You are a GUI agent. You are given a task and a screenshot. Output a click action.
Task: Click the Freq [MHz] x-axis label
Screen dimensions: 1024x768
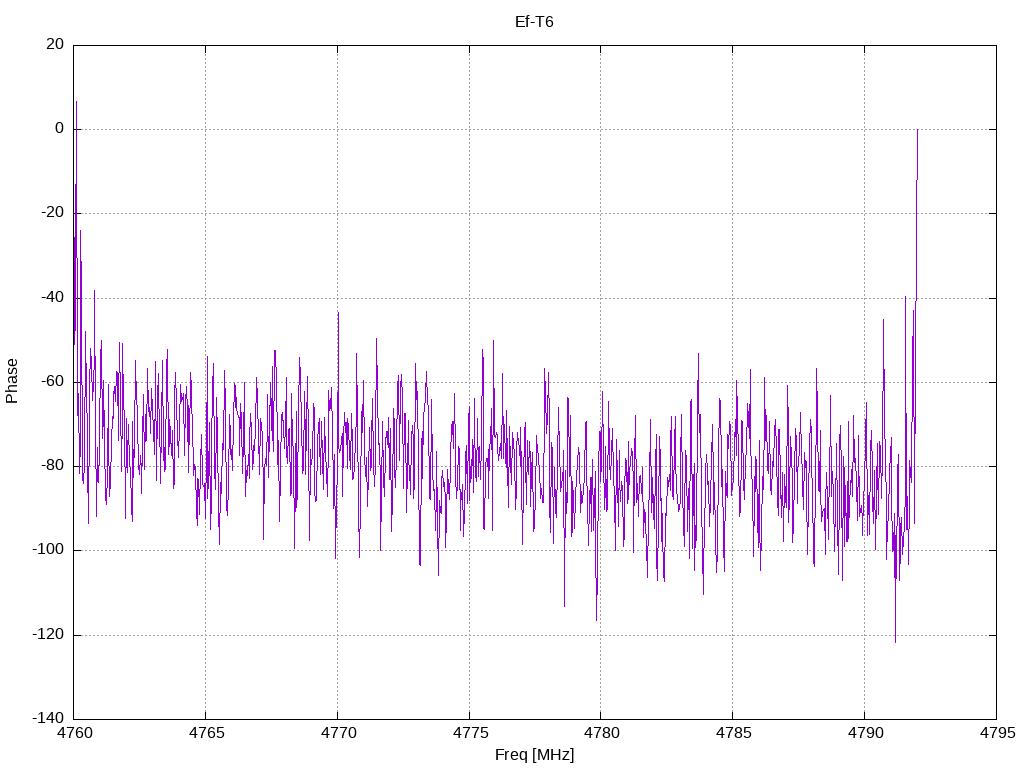534,754
